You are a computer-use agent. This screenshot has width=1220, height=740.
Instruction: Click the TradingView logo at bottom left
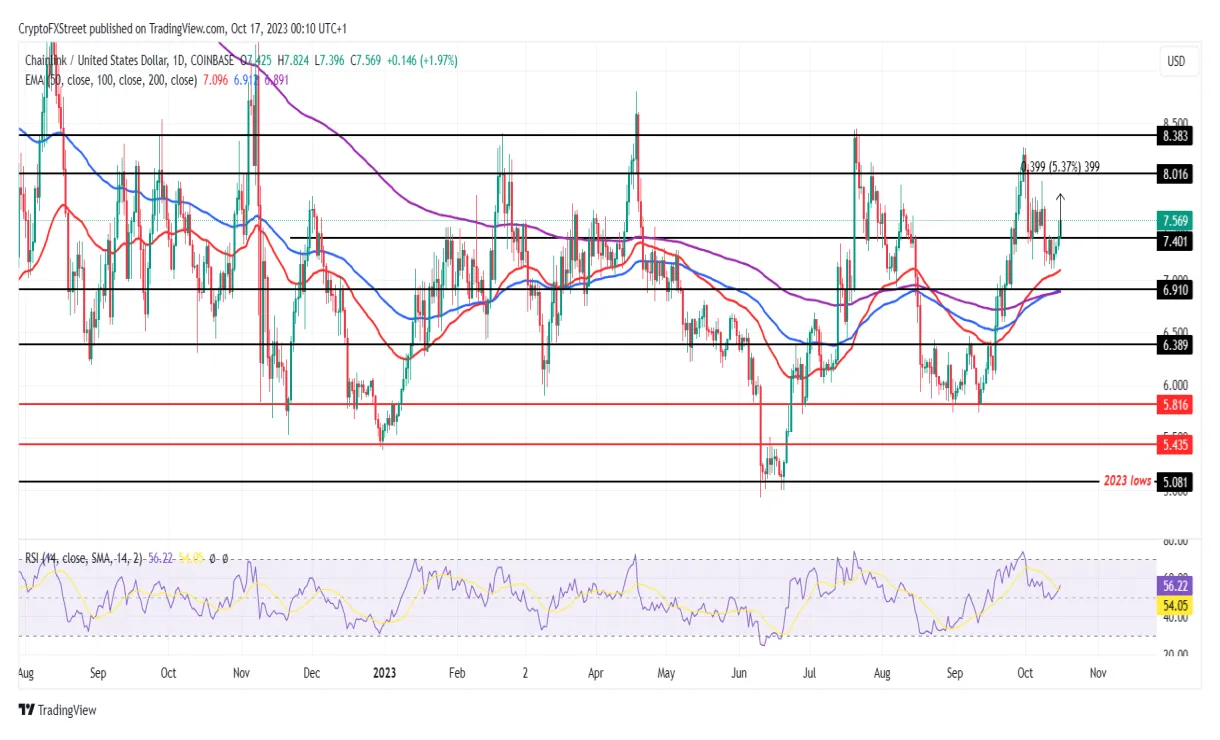point(55,710)
